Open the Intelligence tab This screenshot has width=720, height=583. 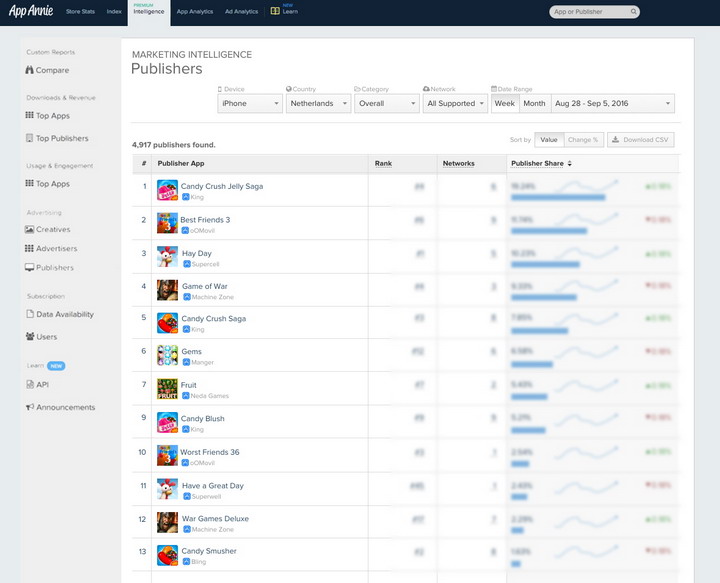coord(149,11)
